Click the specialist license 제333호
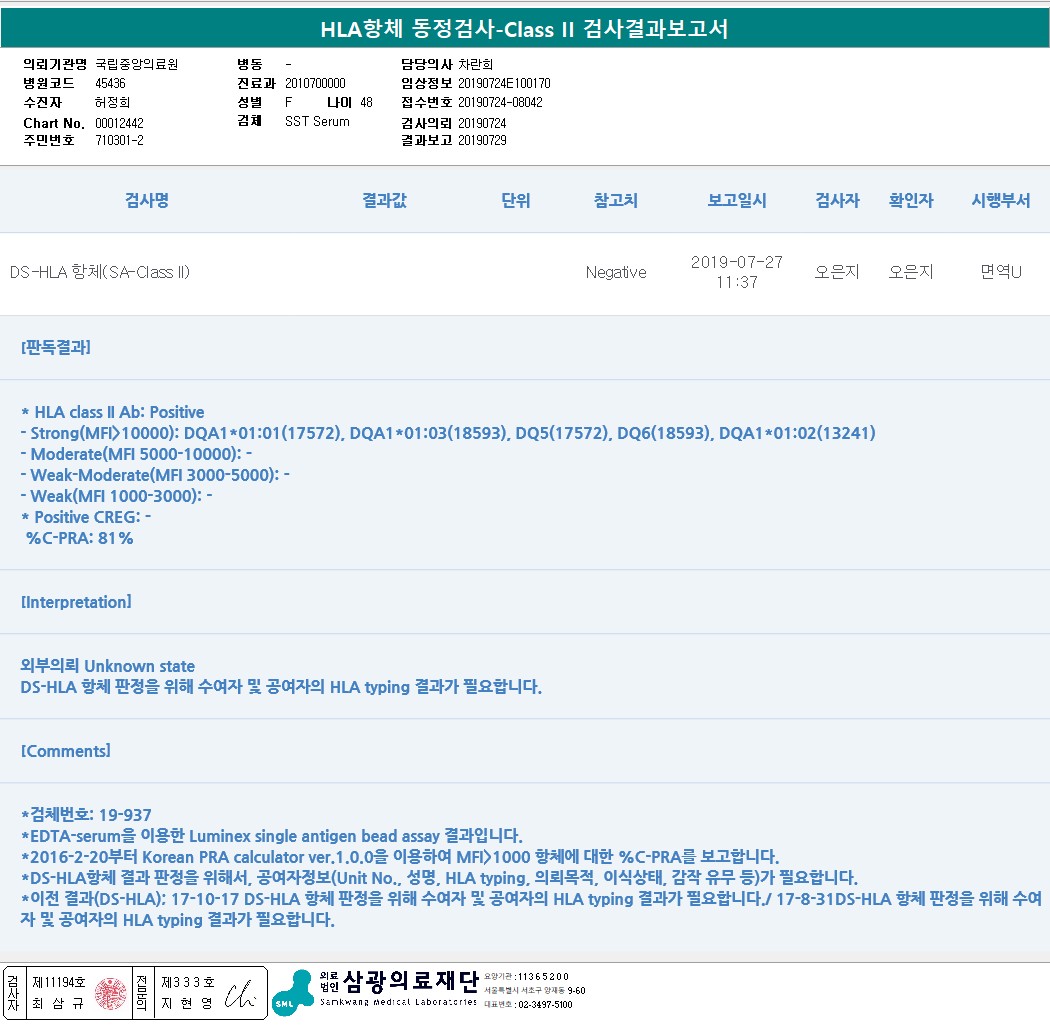 click(x=188, y=983)
